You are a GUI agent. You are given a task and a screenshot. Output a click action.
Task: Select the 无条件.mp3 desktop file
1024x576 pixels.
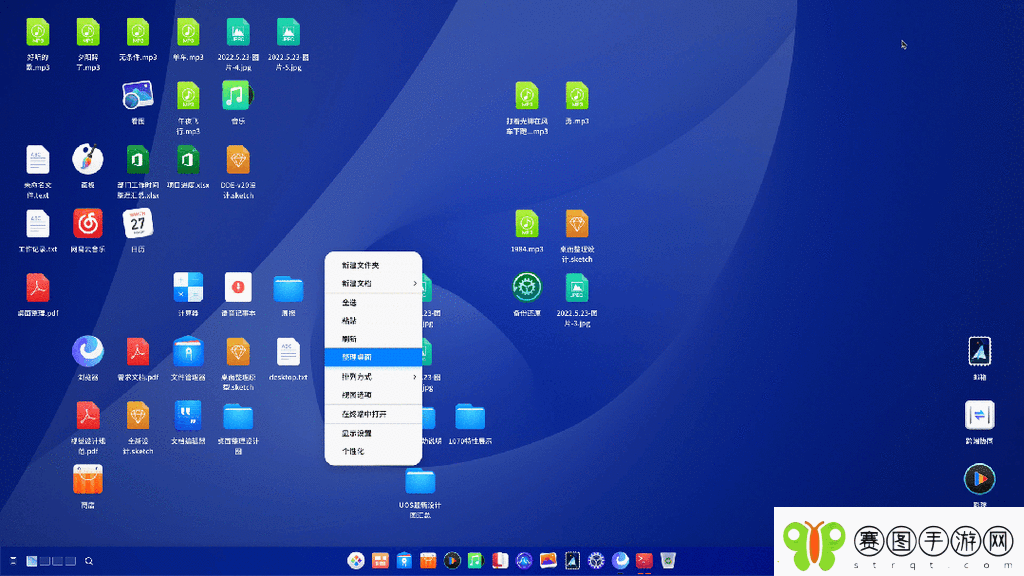coord(138,33)
